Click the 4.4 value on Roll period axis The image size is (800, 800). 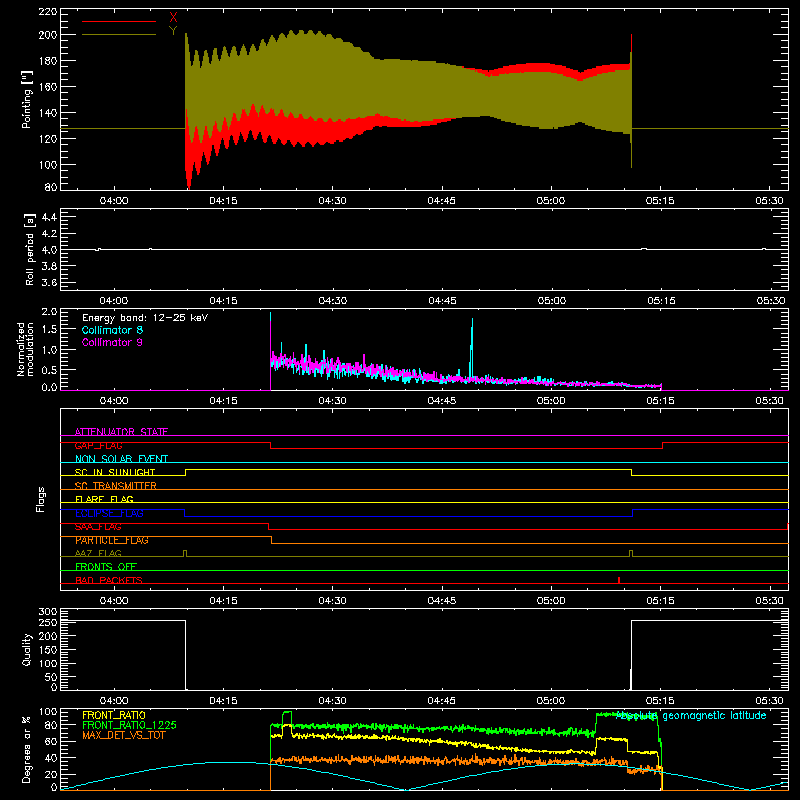[49, 217]
